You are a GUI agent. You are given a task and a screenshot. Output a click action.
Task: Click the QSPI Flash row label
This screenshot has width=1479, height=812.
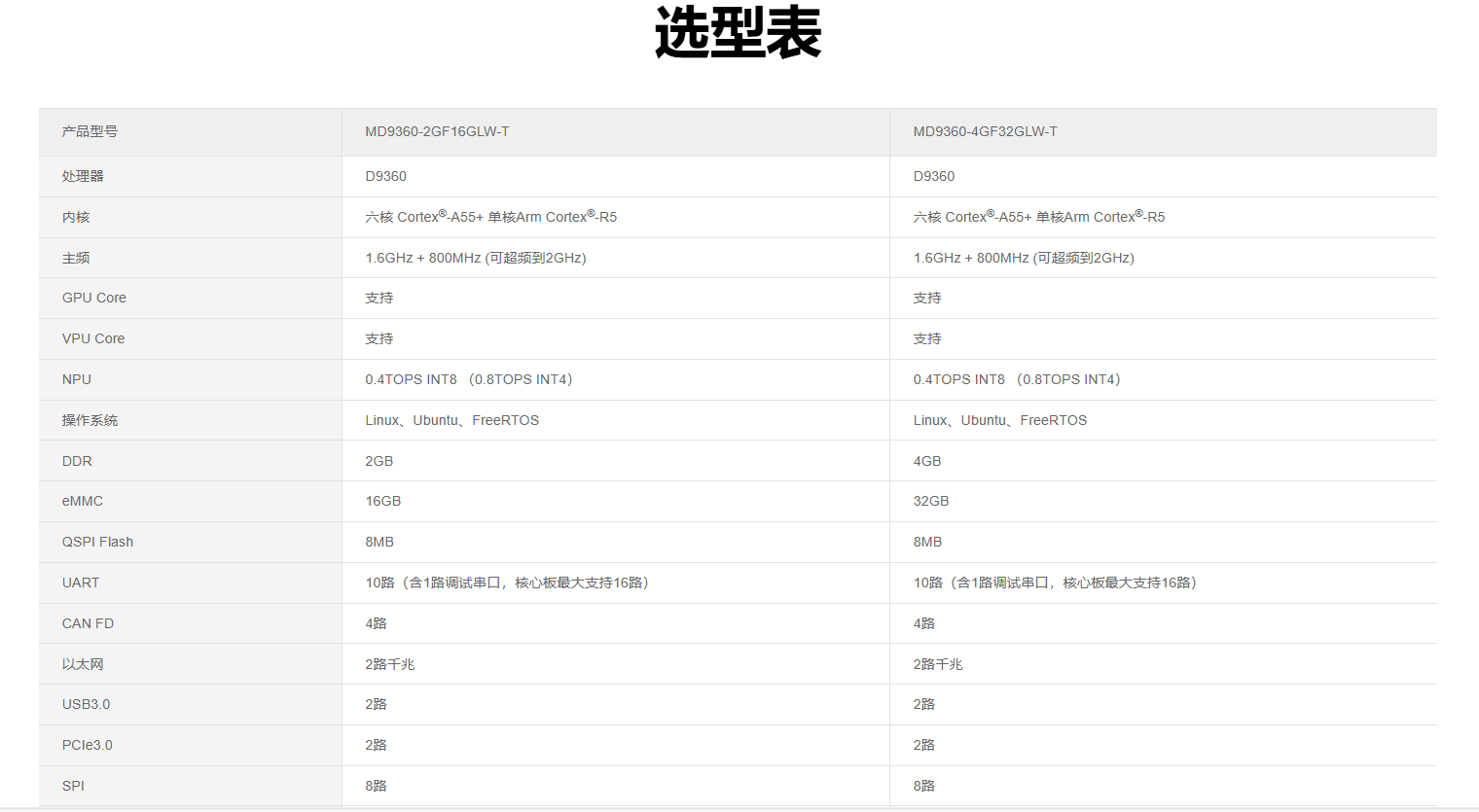[97, 542]
